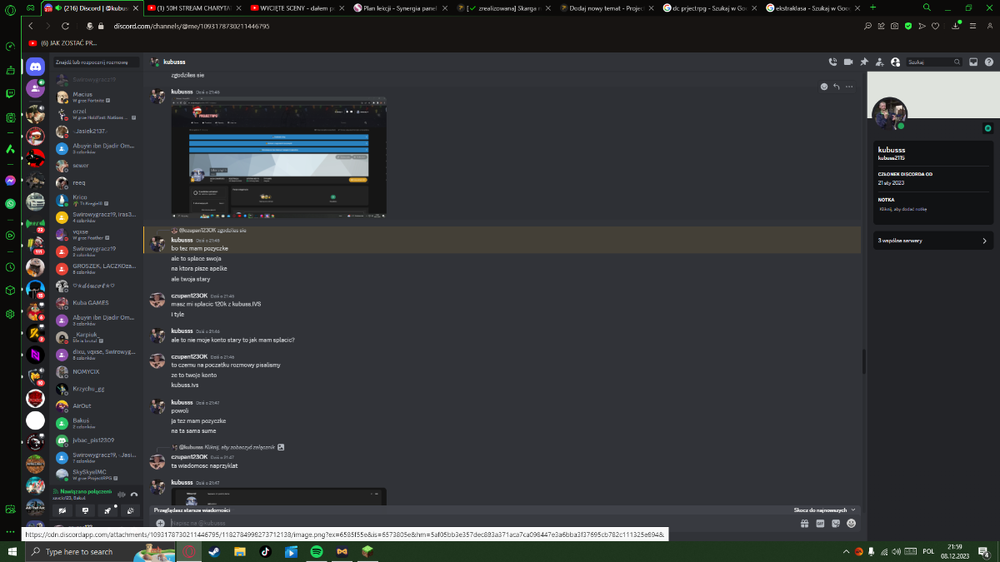Switch to Dodaj nowy temat tab
This screenshot has height=562, width=1000.
pos(606,8)
